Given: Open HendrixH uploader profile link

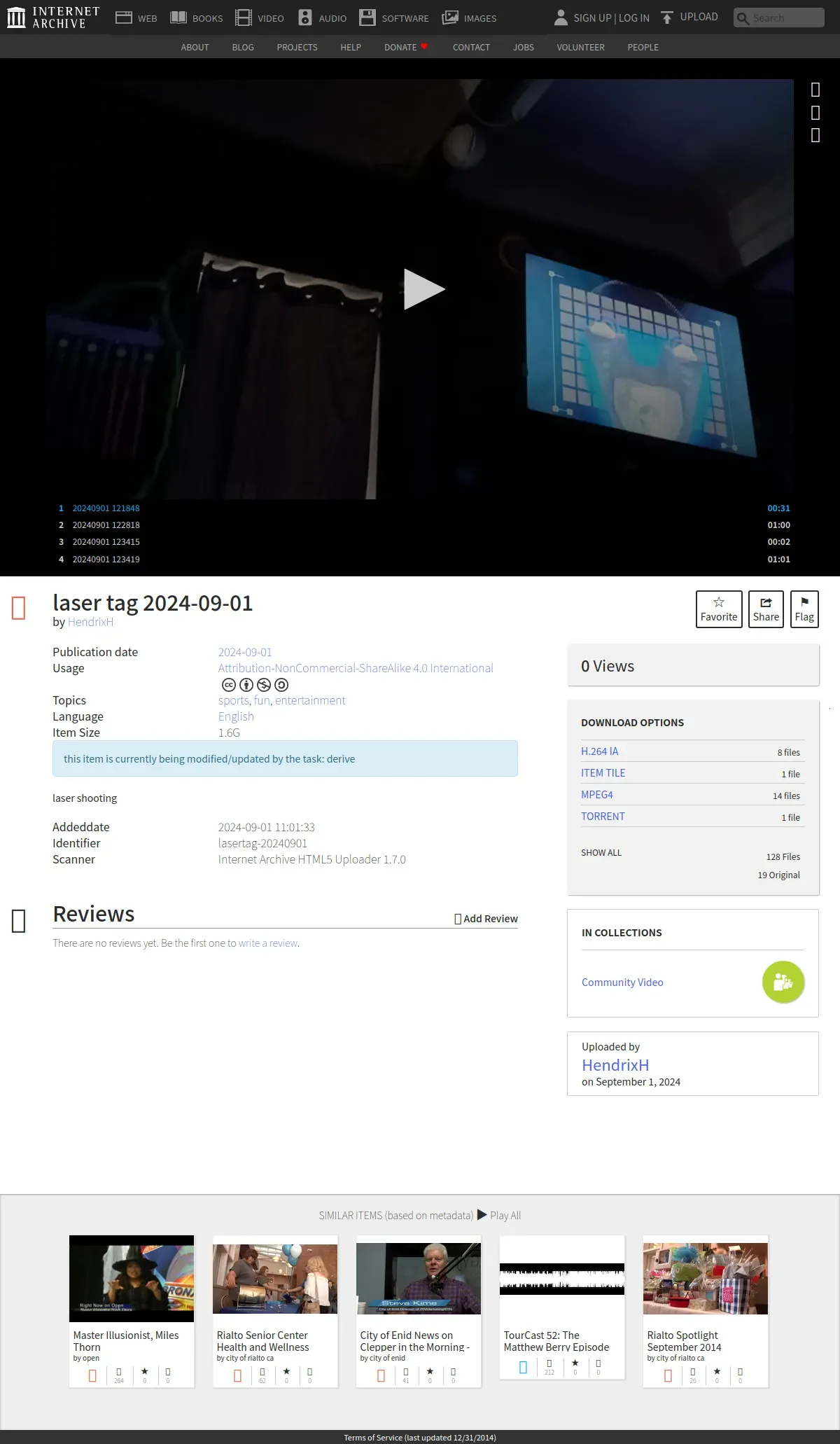Looking at the screenshot, I should tap(615, 1065).
